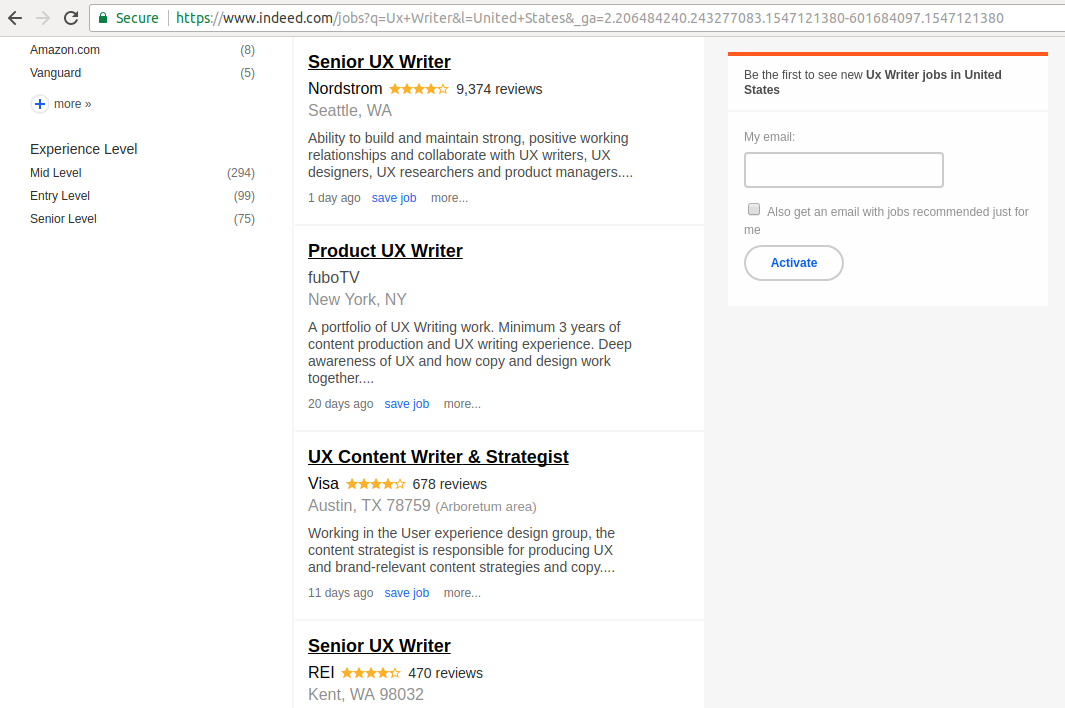
Task: Expand Visa job details via more...
Action: (462, 592)
